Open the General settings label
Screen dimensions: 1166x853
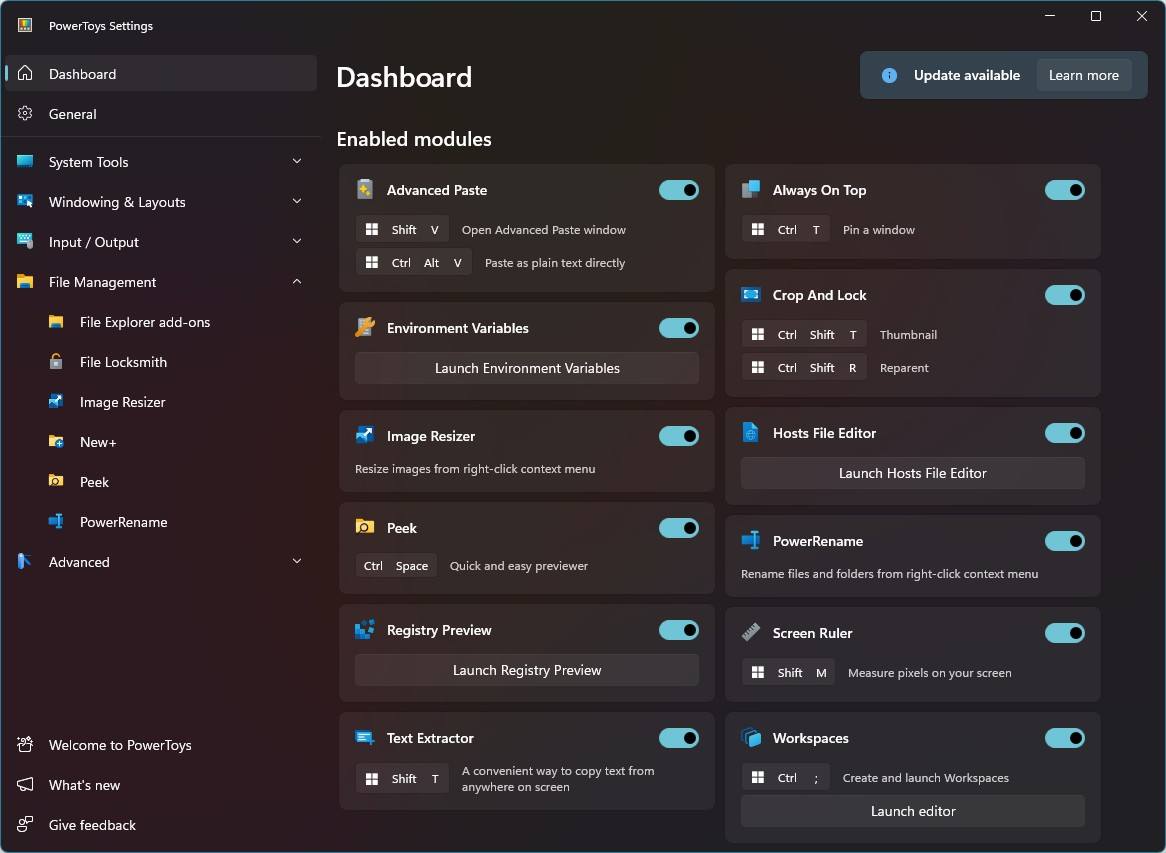tap(73, 114)
